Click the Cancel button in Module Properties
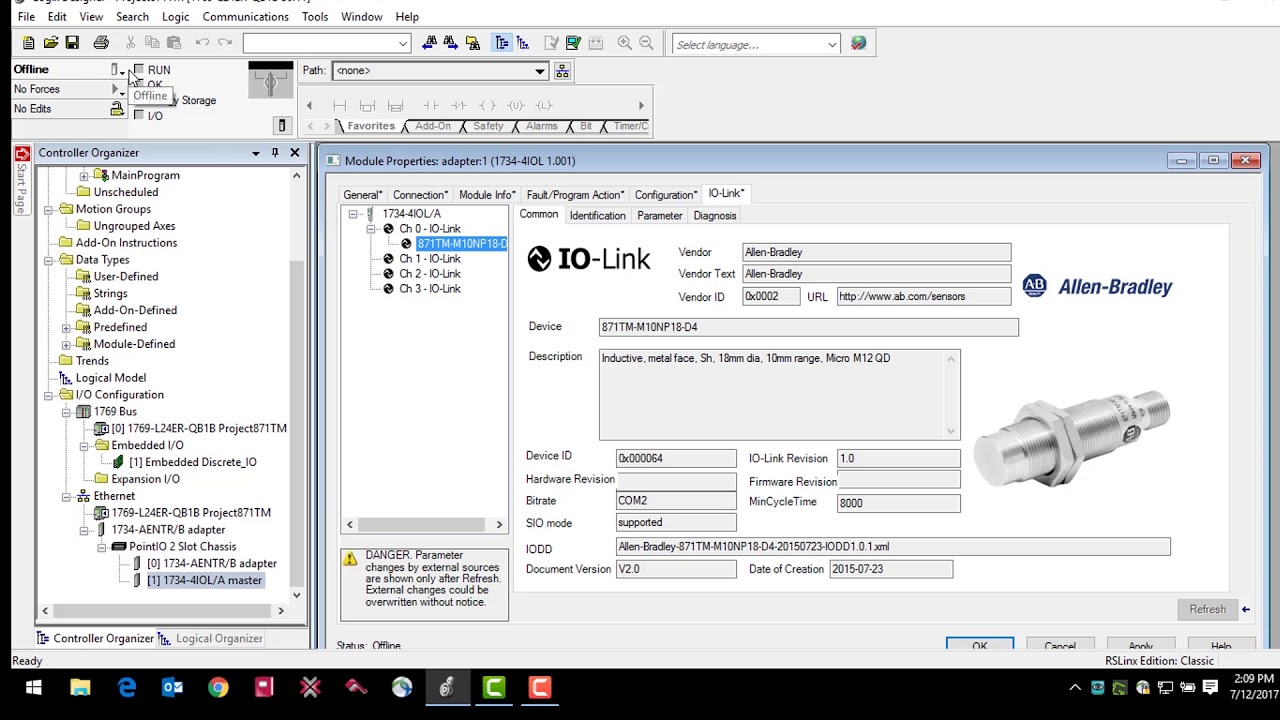1280x720 pixels. tap(1060, 645)
